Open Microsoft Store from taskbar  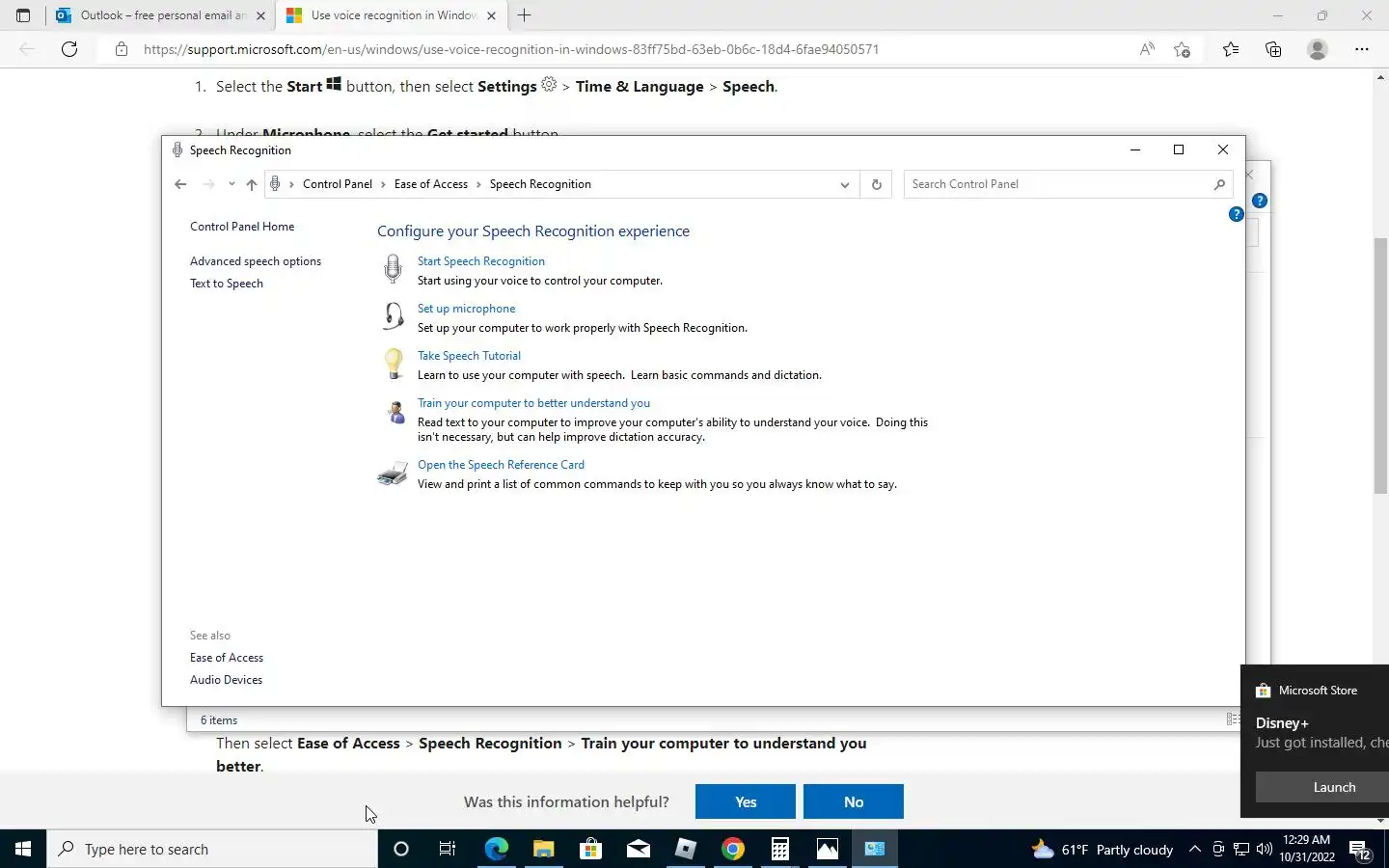tap(590, 849)
